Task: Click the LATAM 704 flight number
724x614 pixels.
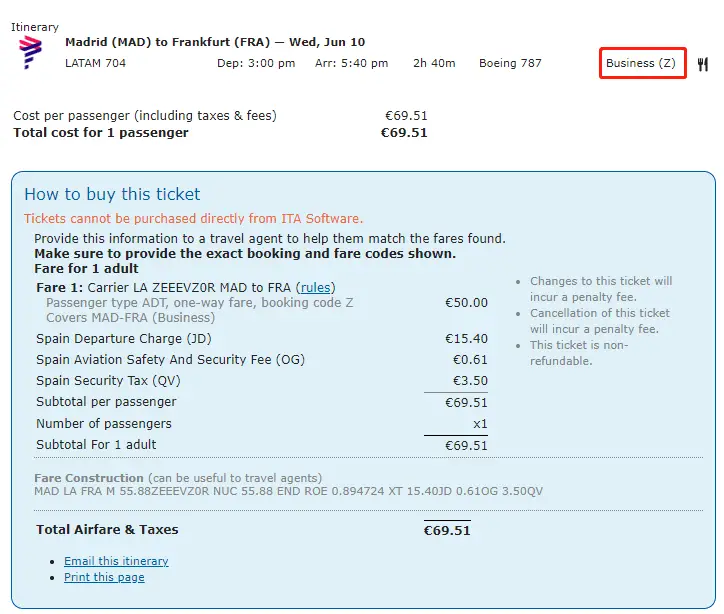Action: coord(96,63)
